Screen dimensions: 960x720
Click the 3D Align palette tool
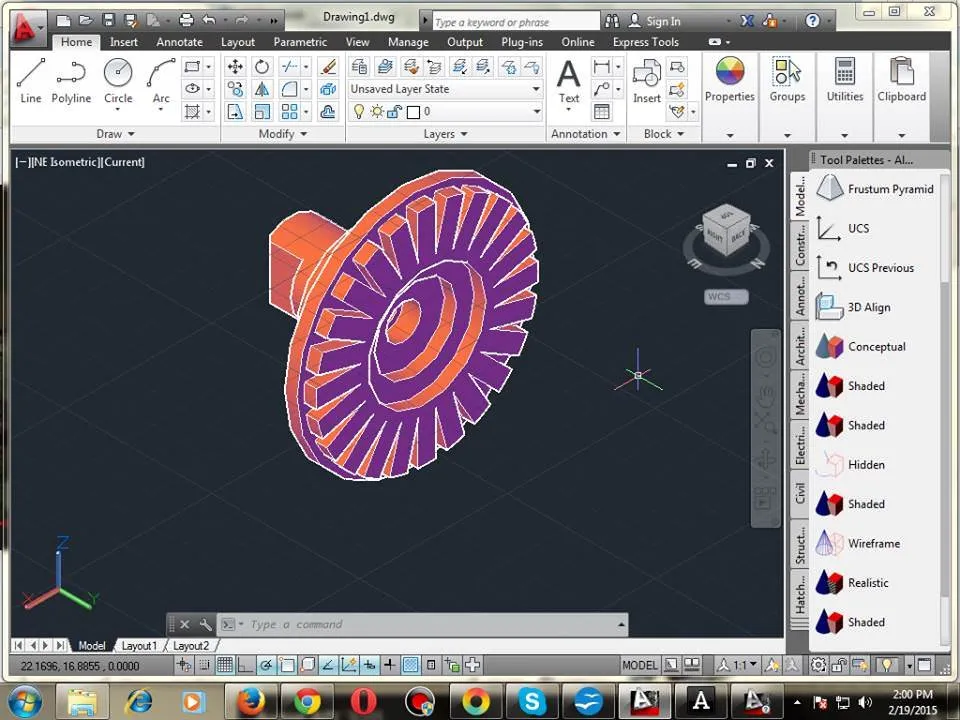[x=853, y=307]
